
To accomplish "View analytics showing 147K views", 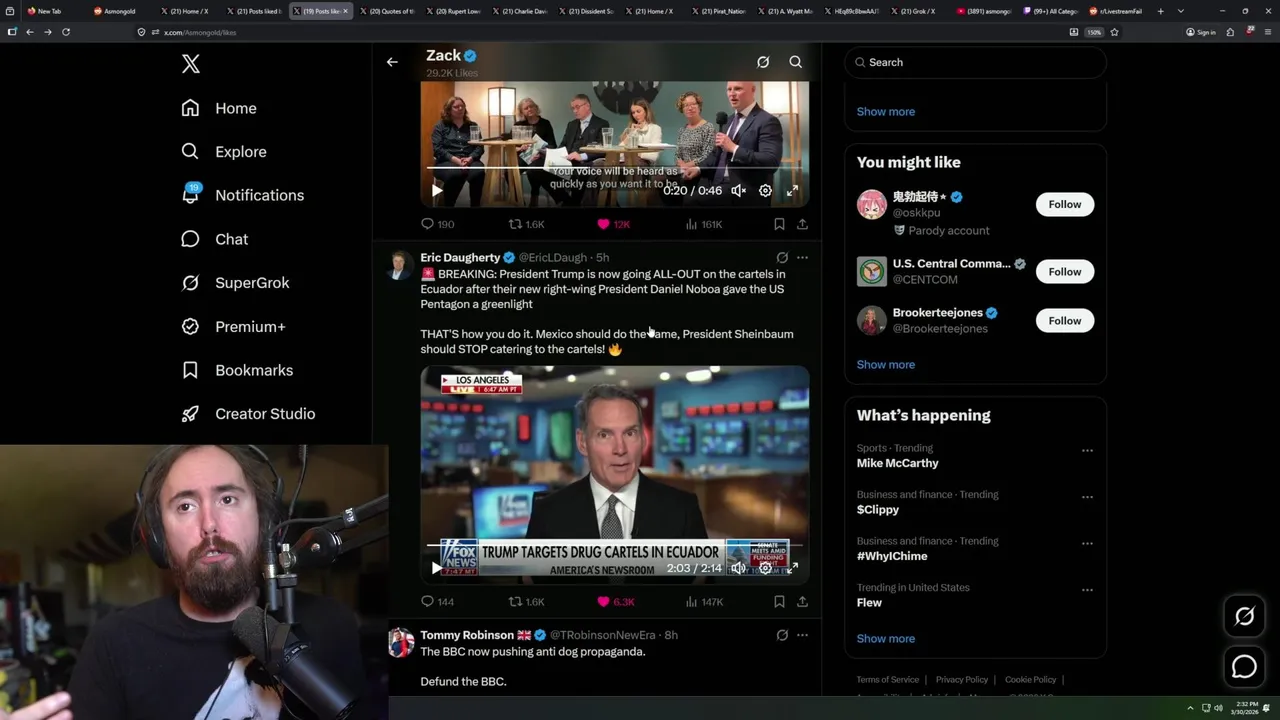I will tap(703, 601).
